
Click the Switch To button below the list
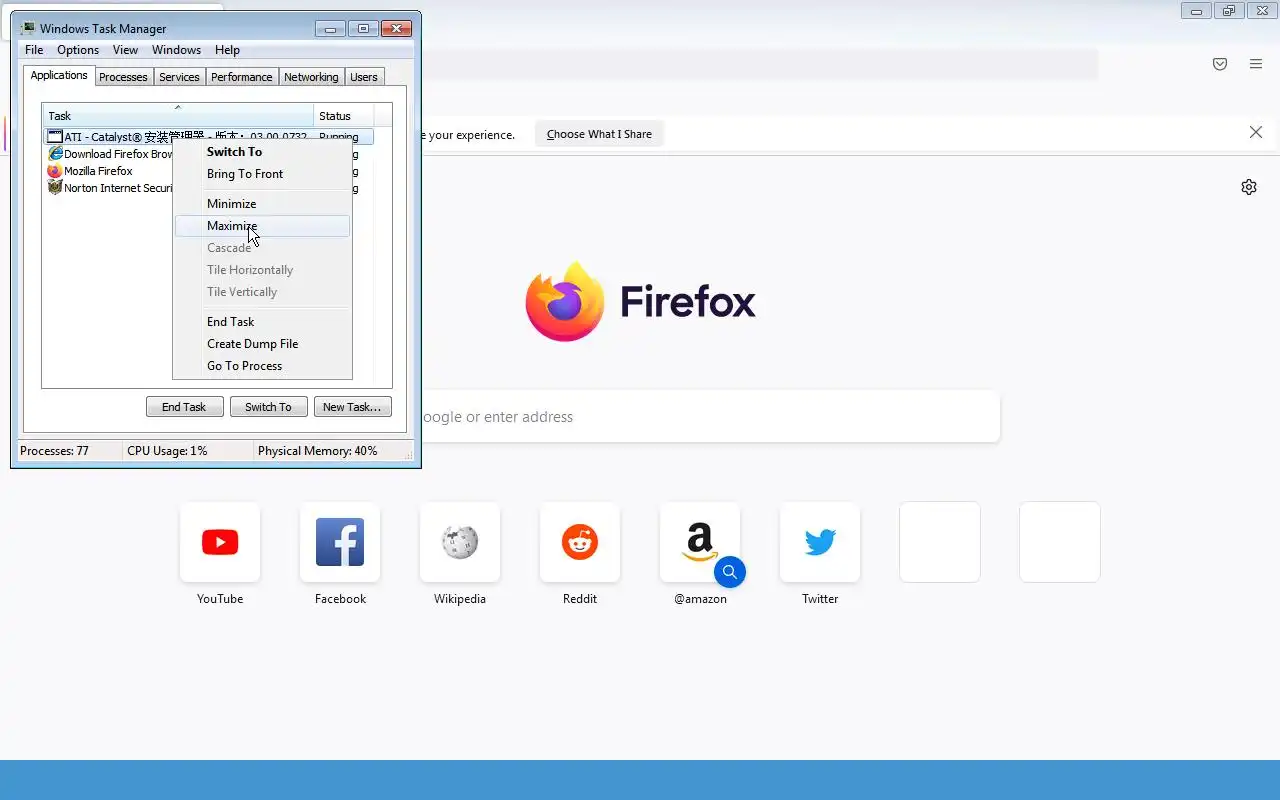coord(268,407)
